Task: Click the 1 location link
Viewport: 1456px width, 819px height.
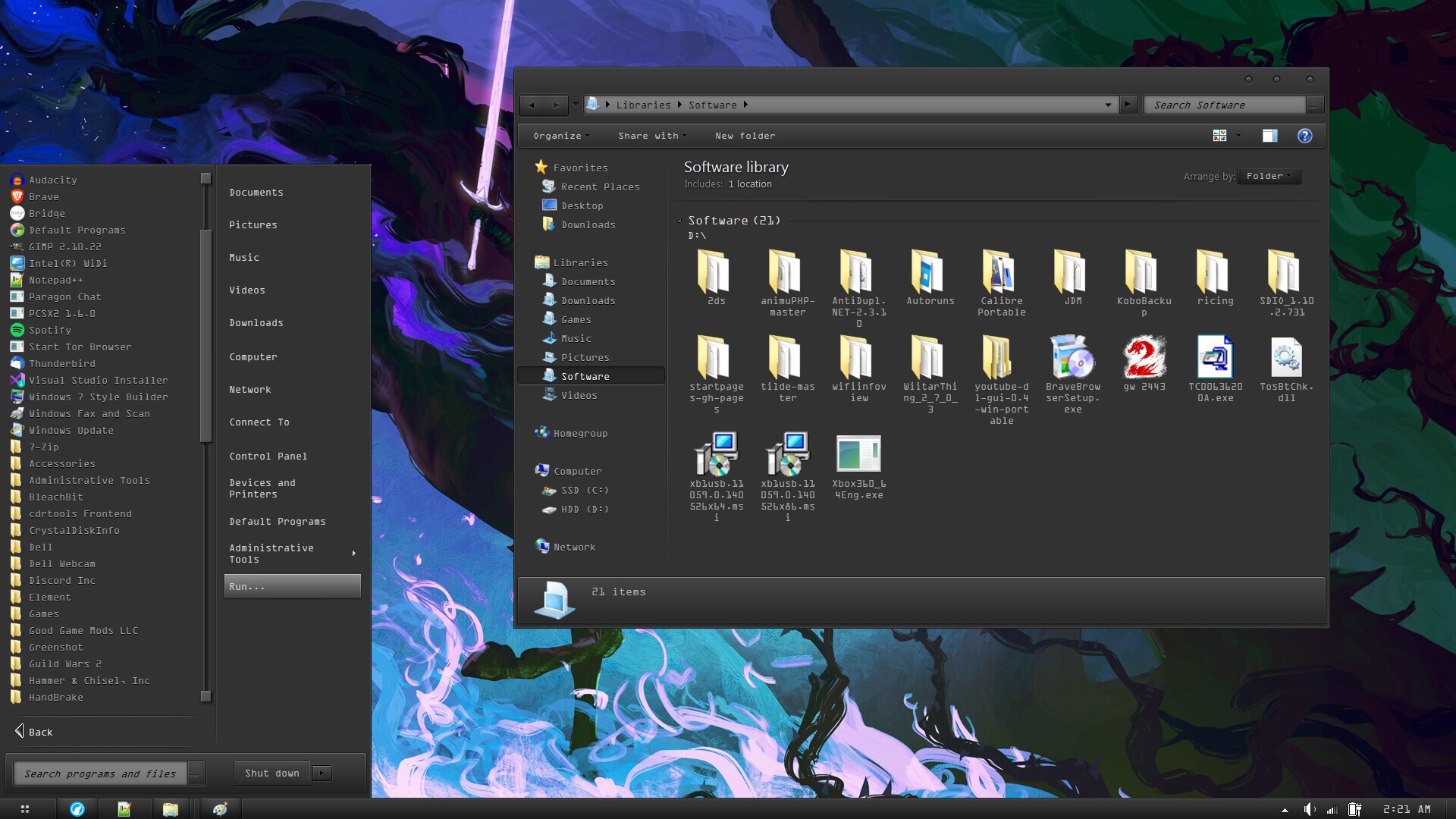Action: point(750,184)
